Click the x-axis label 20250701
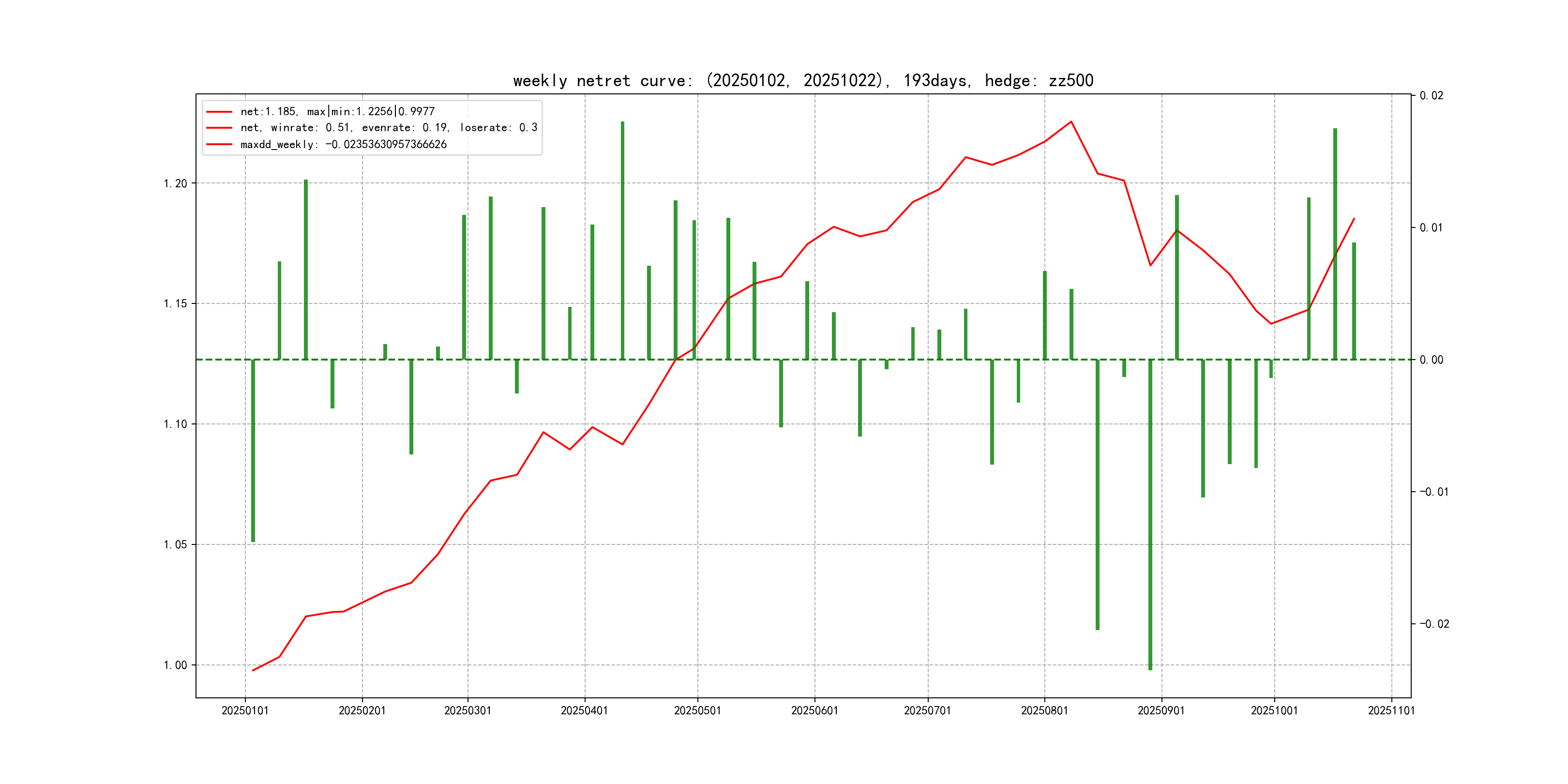1568x784 pixels. [927, 710]
